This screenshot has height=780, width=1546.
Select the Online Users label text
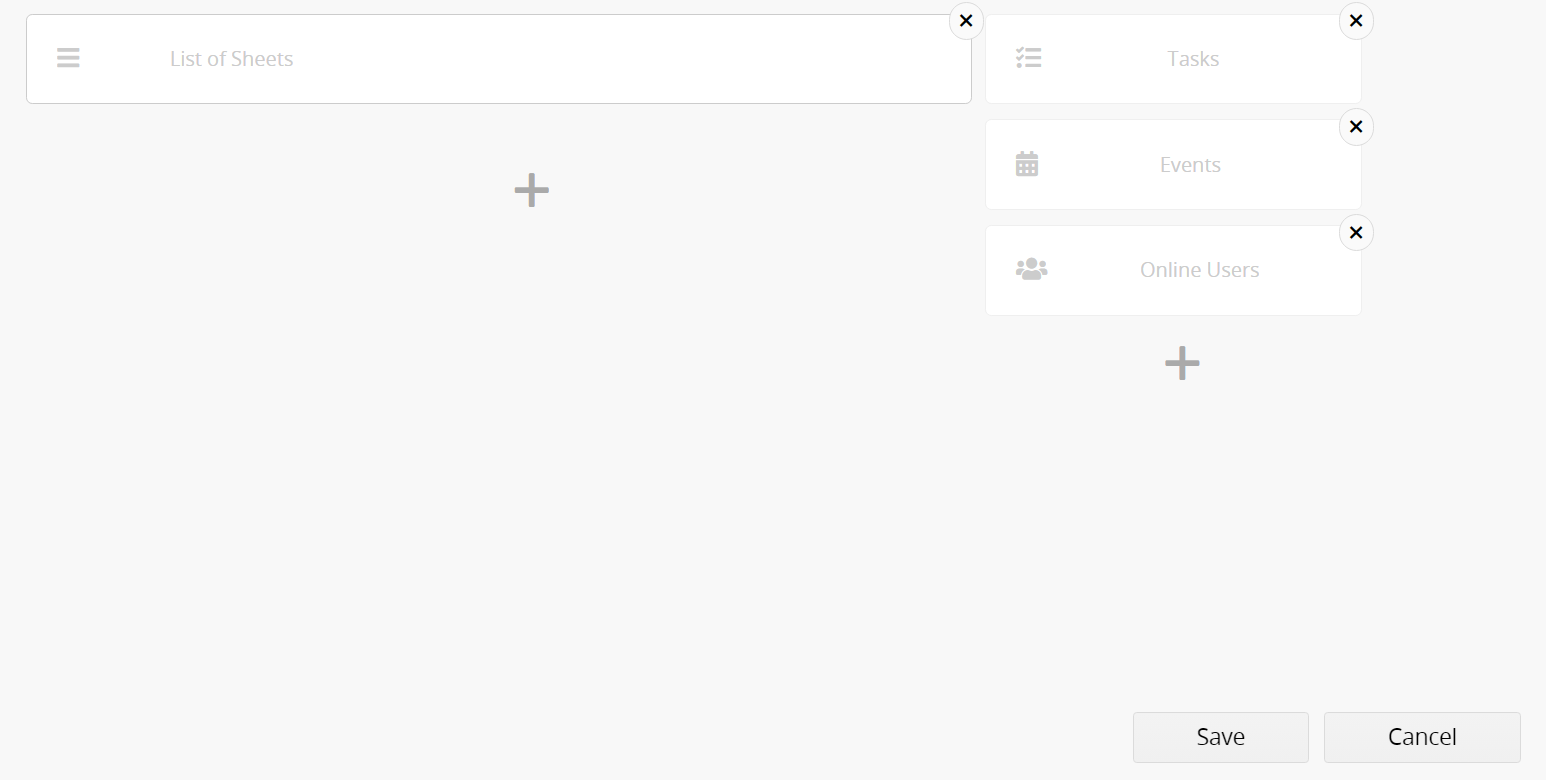click(1199, 270)
